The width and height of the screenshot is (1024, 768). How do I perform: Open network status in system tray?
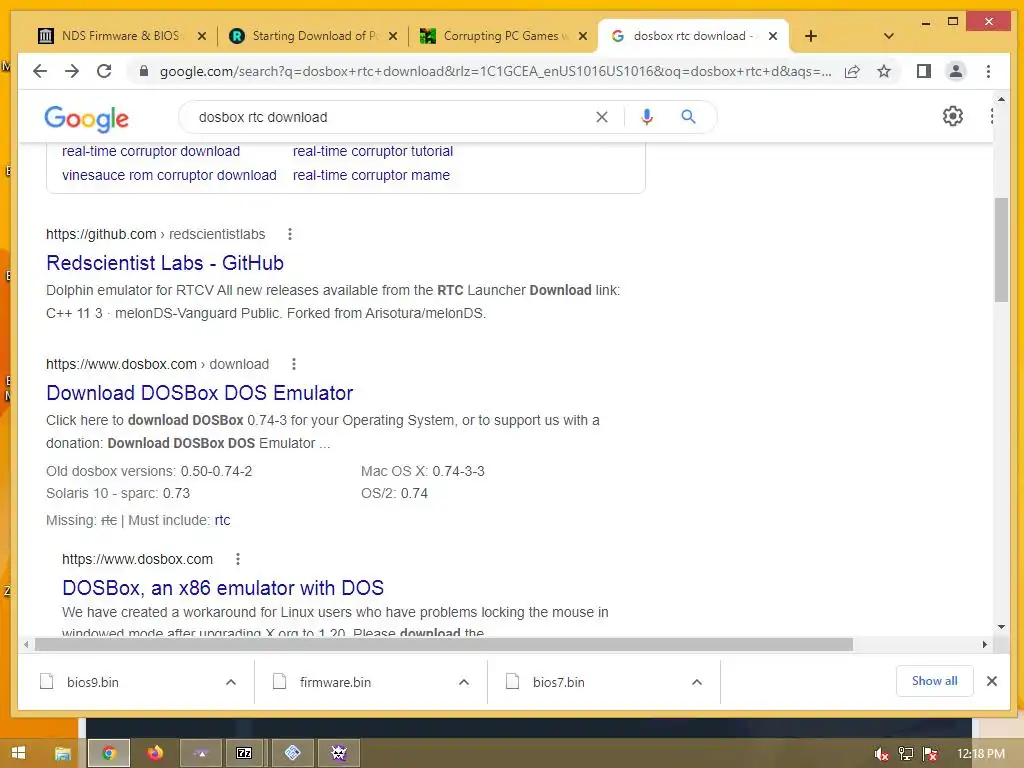coord(906,754)
